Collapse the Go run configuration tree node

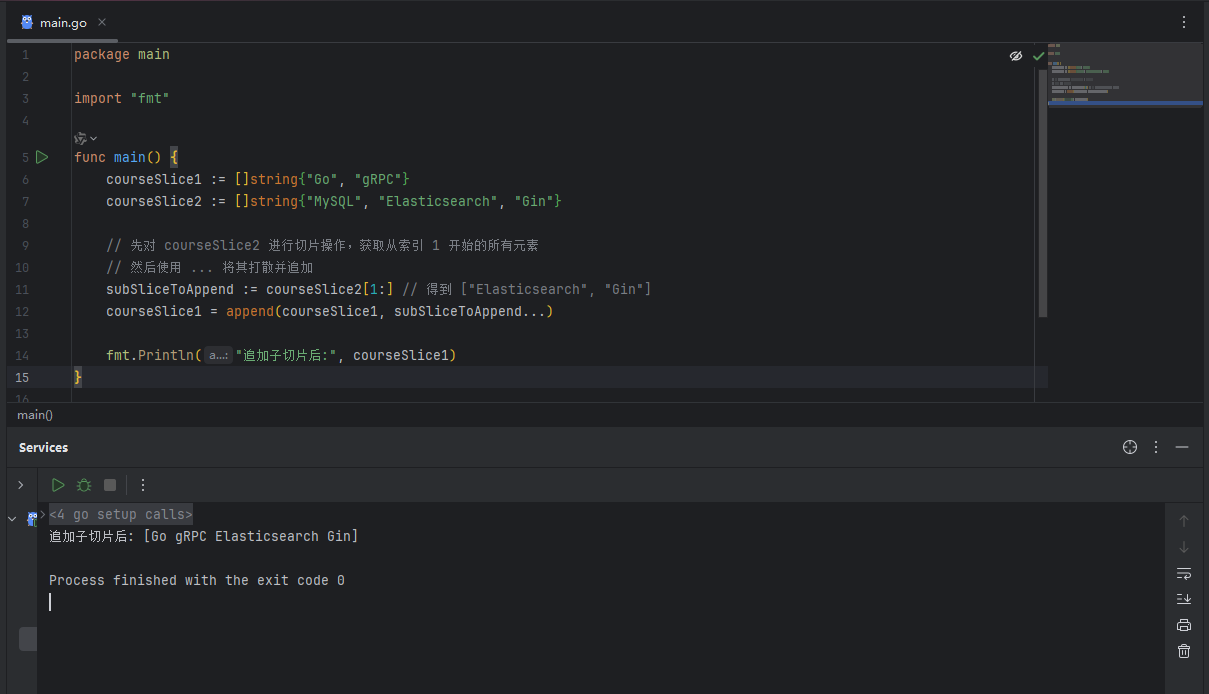coord(12,518)
